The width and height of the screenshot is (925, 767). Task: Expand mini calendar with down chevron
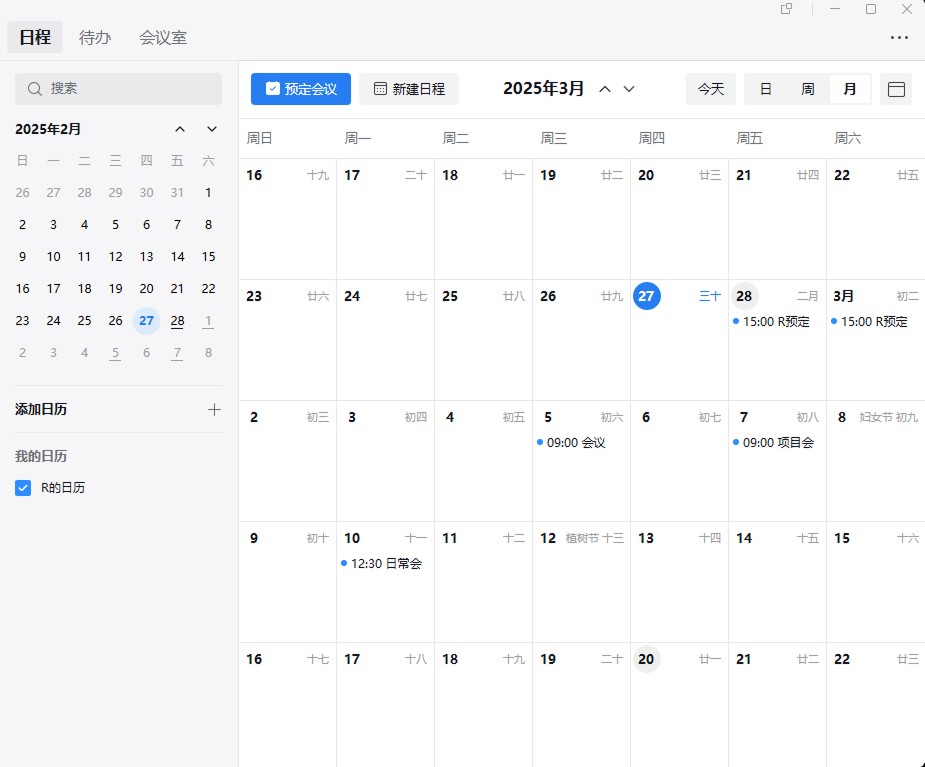(212, 129)
